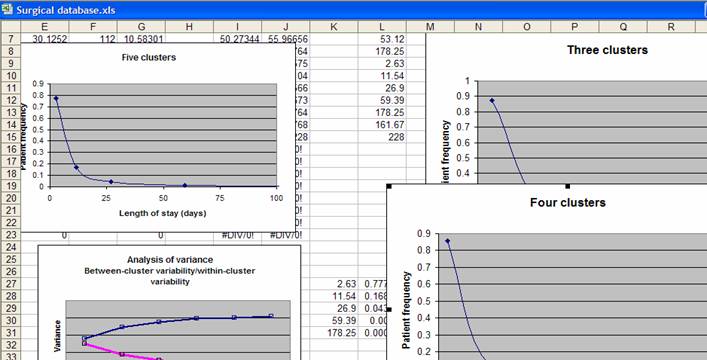Select column Q header
Viewport: 707px width, 360px height.
coord(623,27)
